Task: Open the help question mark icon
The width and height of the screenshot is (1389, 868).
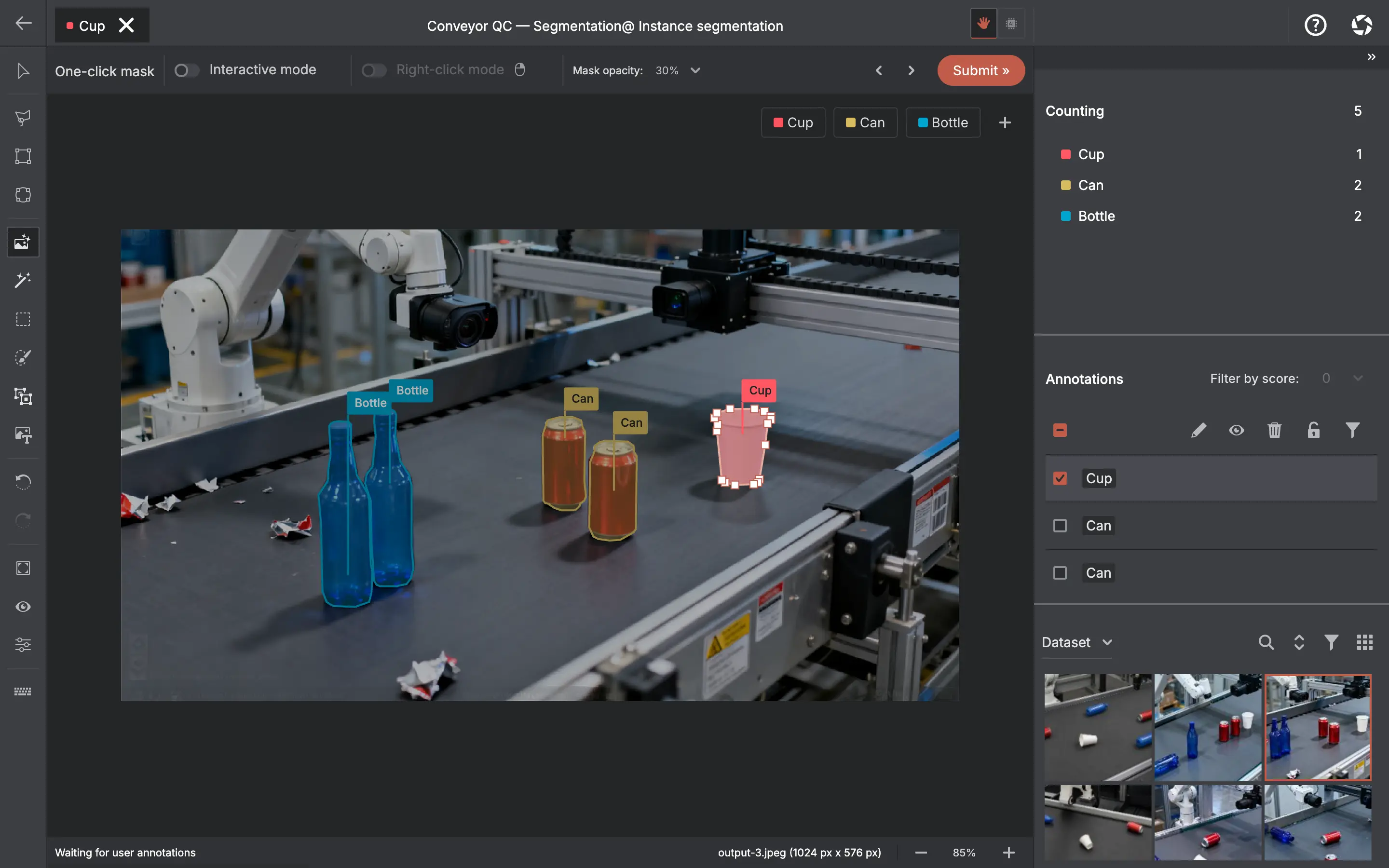Action: 1315,25
